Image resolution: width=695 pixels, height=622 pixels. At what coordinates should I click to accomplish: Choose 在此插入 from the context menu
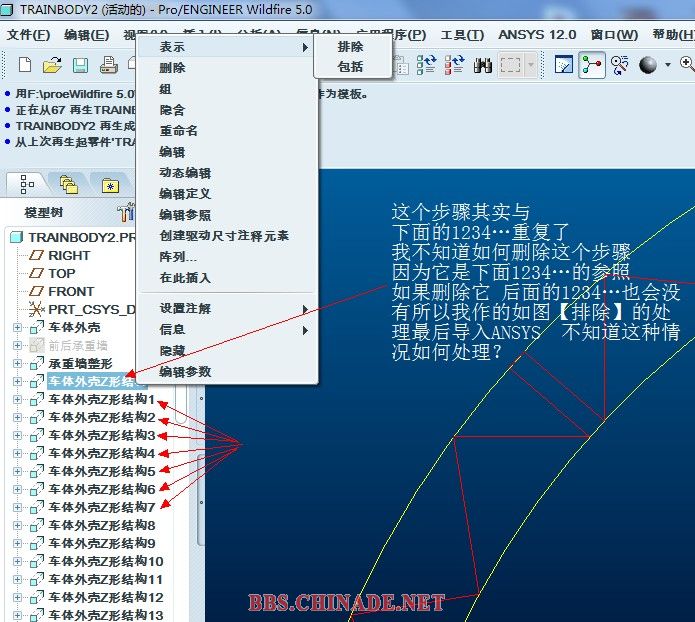[x=227, y=278]
